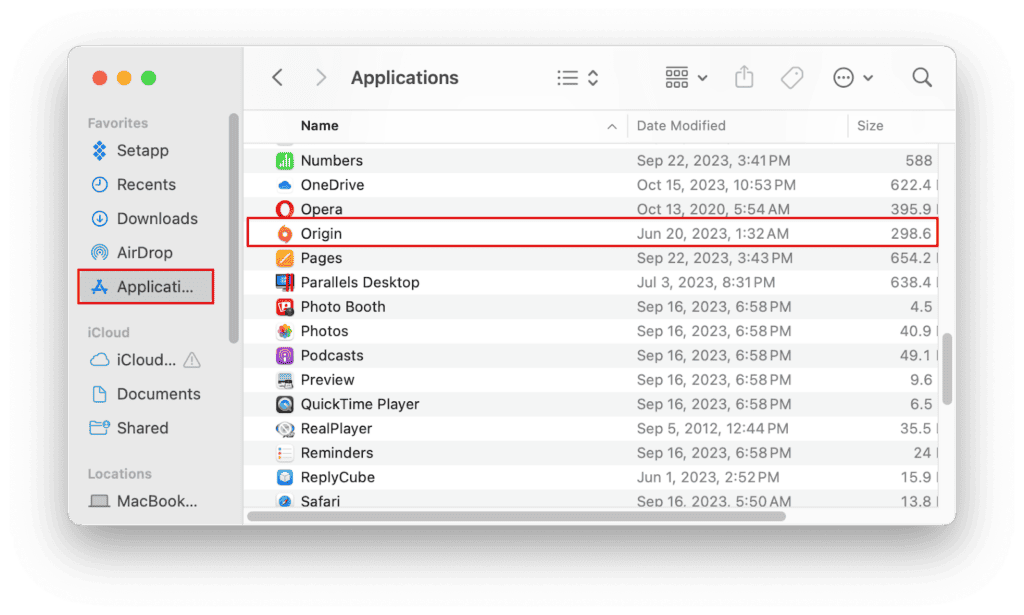Screen dimensions: 1024x615
Task: Open the Search field magnifier
Action: [921, 77]
